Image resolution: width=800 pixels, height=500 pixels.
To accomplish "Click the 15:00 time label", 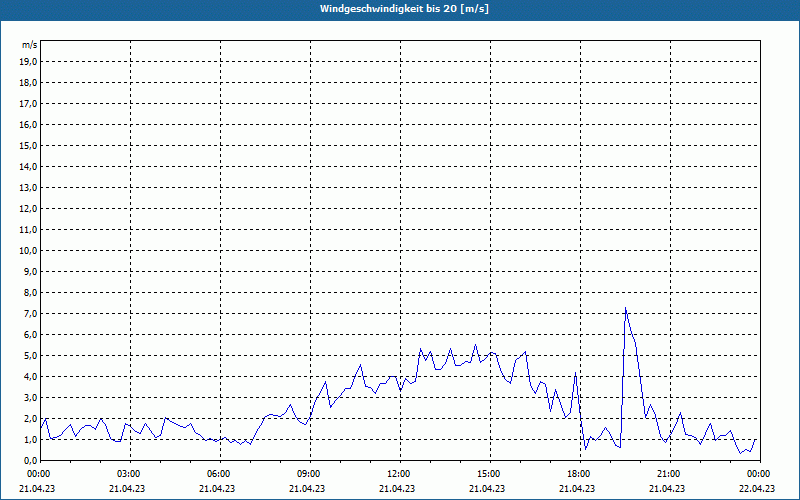I will coord(490,474).
